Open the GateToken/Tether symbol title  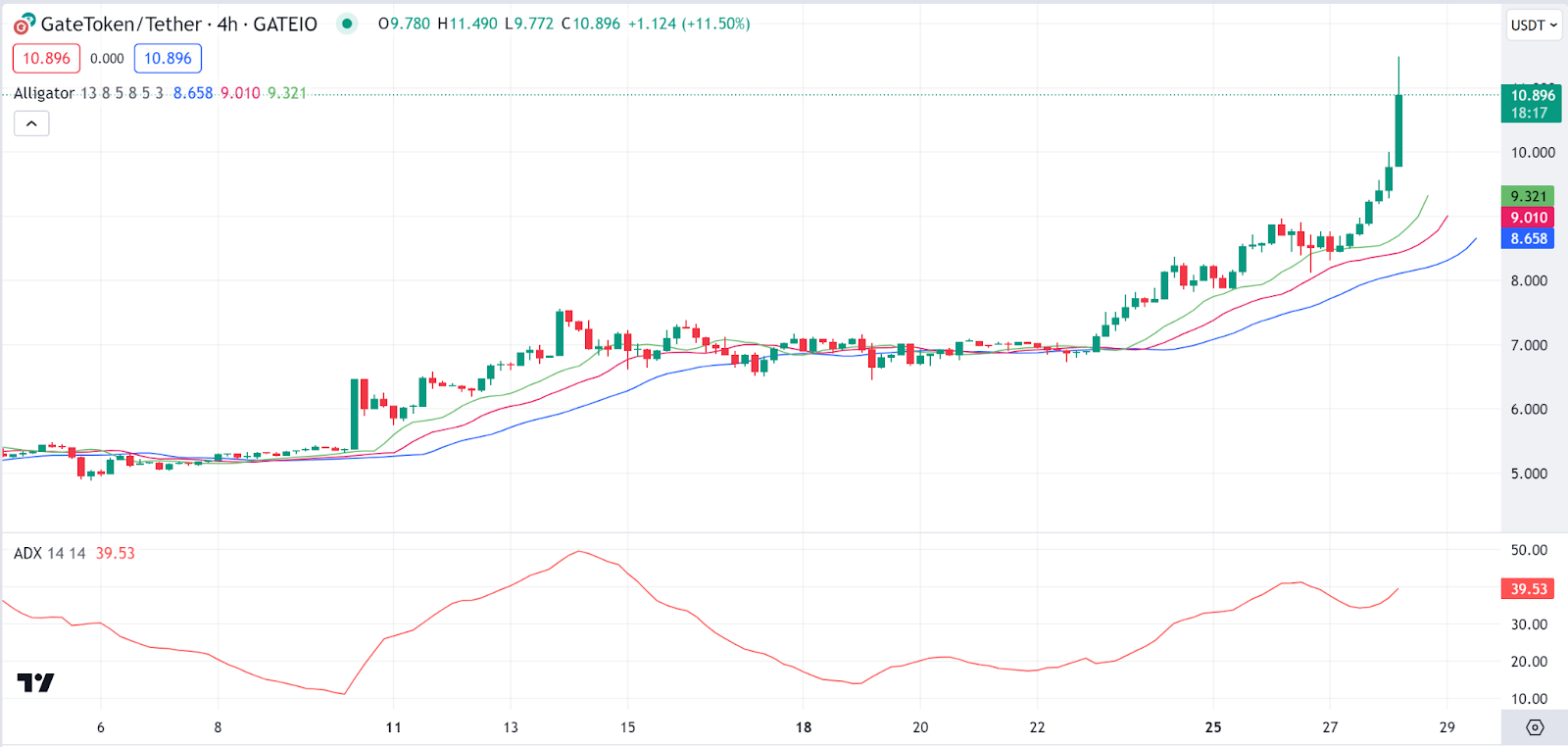pyautogui.click(x=179, y=24)
